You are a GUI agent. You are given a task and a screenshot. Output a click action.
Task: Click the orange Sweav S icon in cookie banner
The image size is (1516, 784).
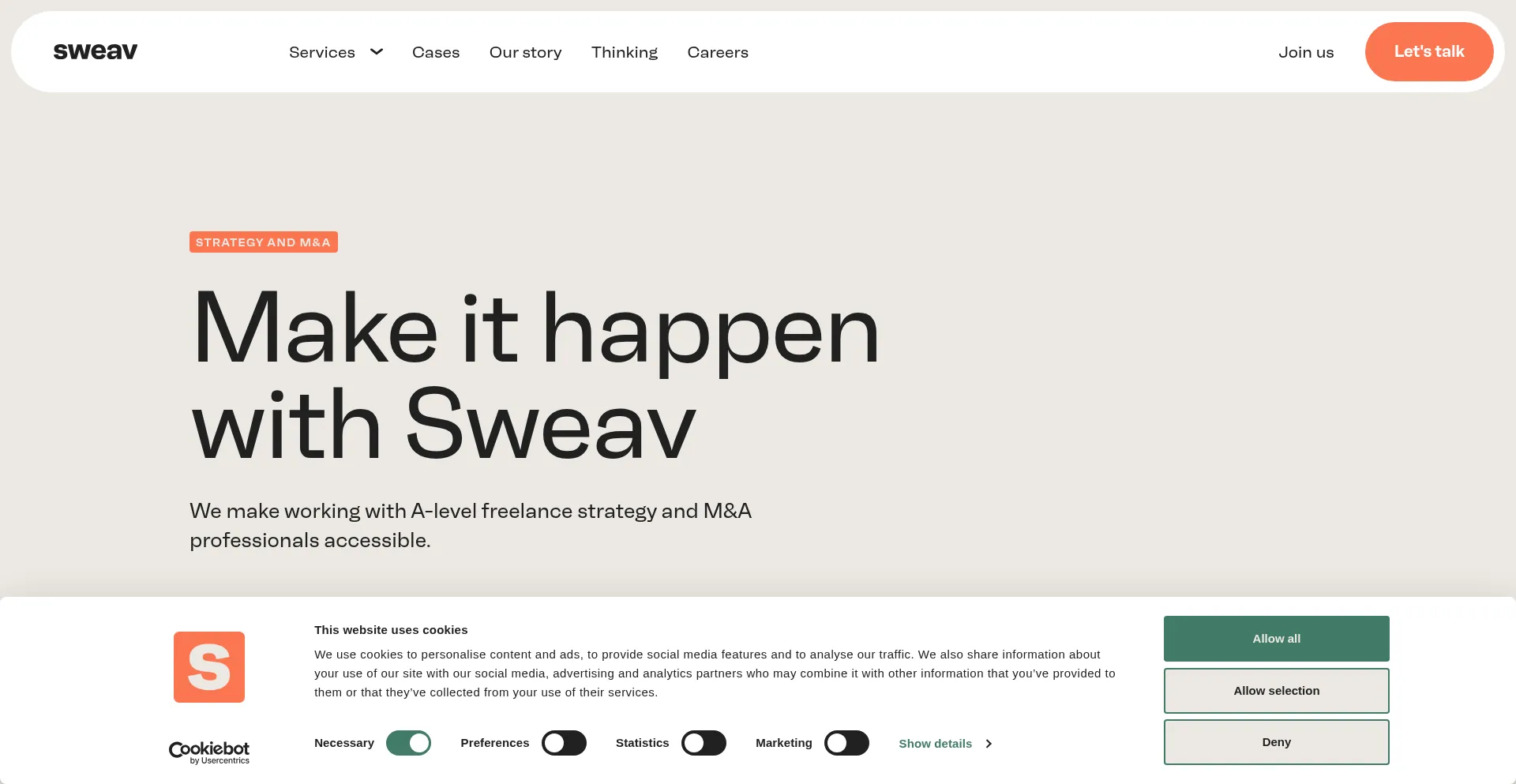(x=208, y=666)
